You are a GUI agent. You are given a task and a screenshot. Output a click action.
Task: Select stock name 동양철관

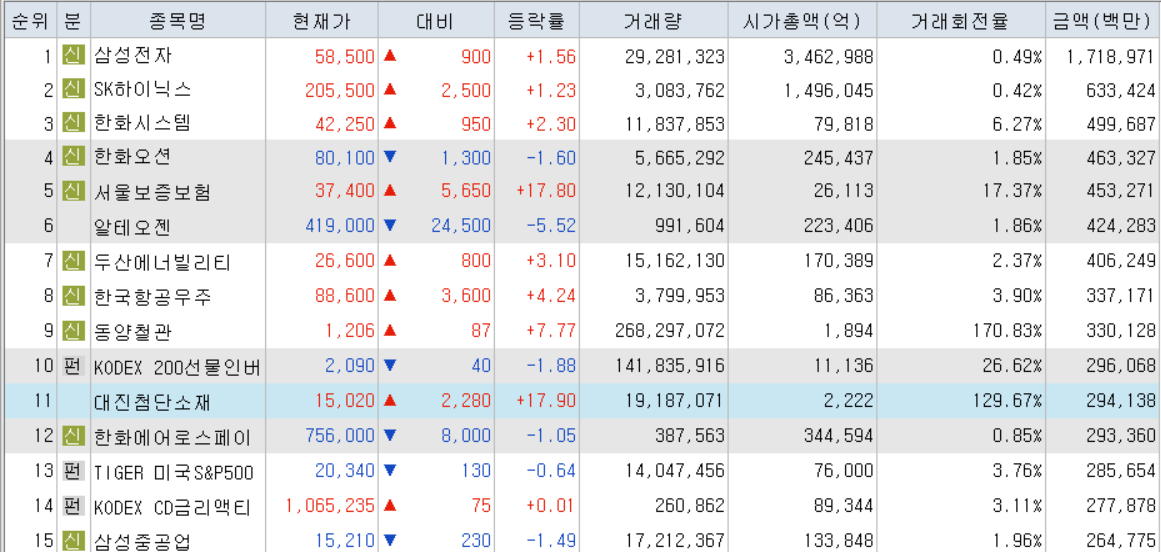tap(134, 330)
